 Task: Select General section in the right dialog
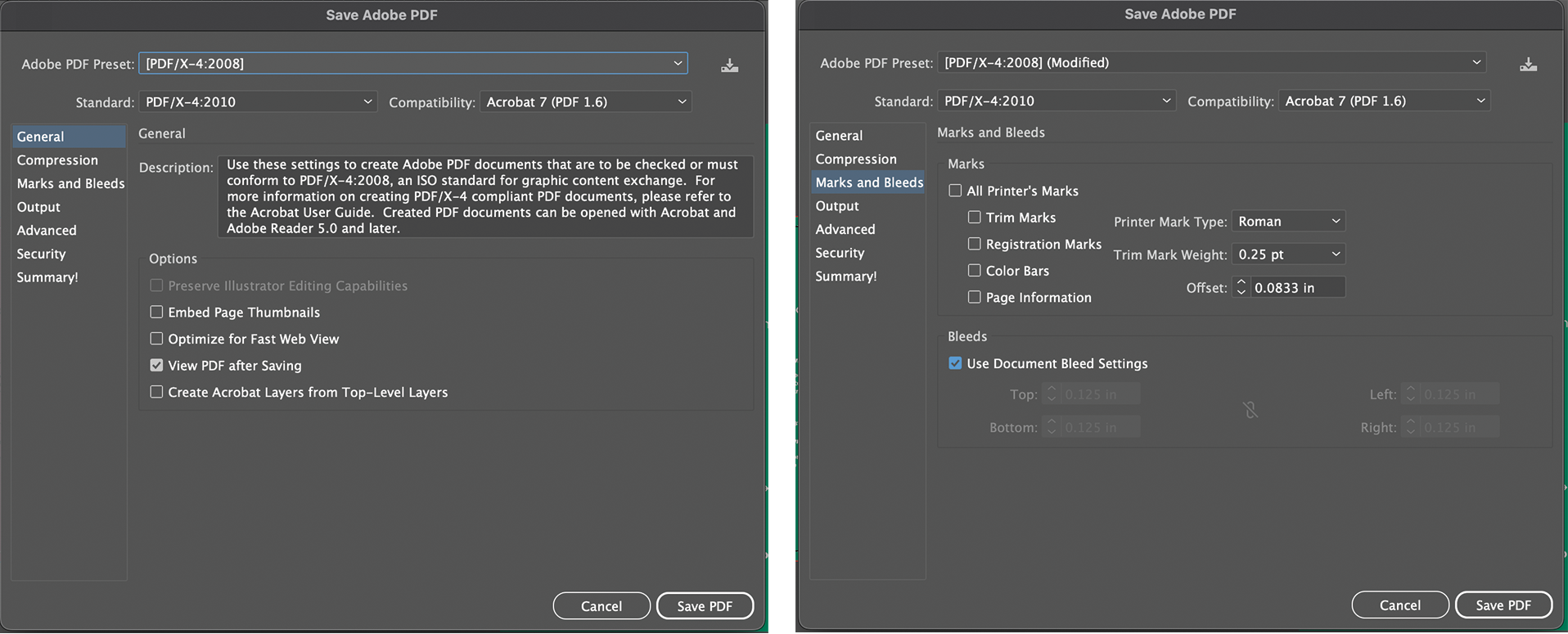click(868, 136)
